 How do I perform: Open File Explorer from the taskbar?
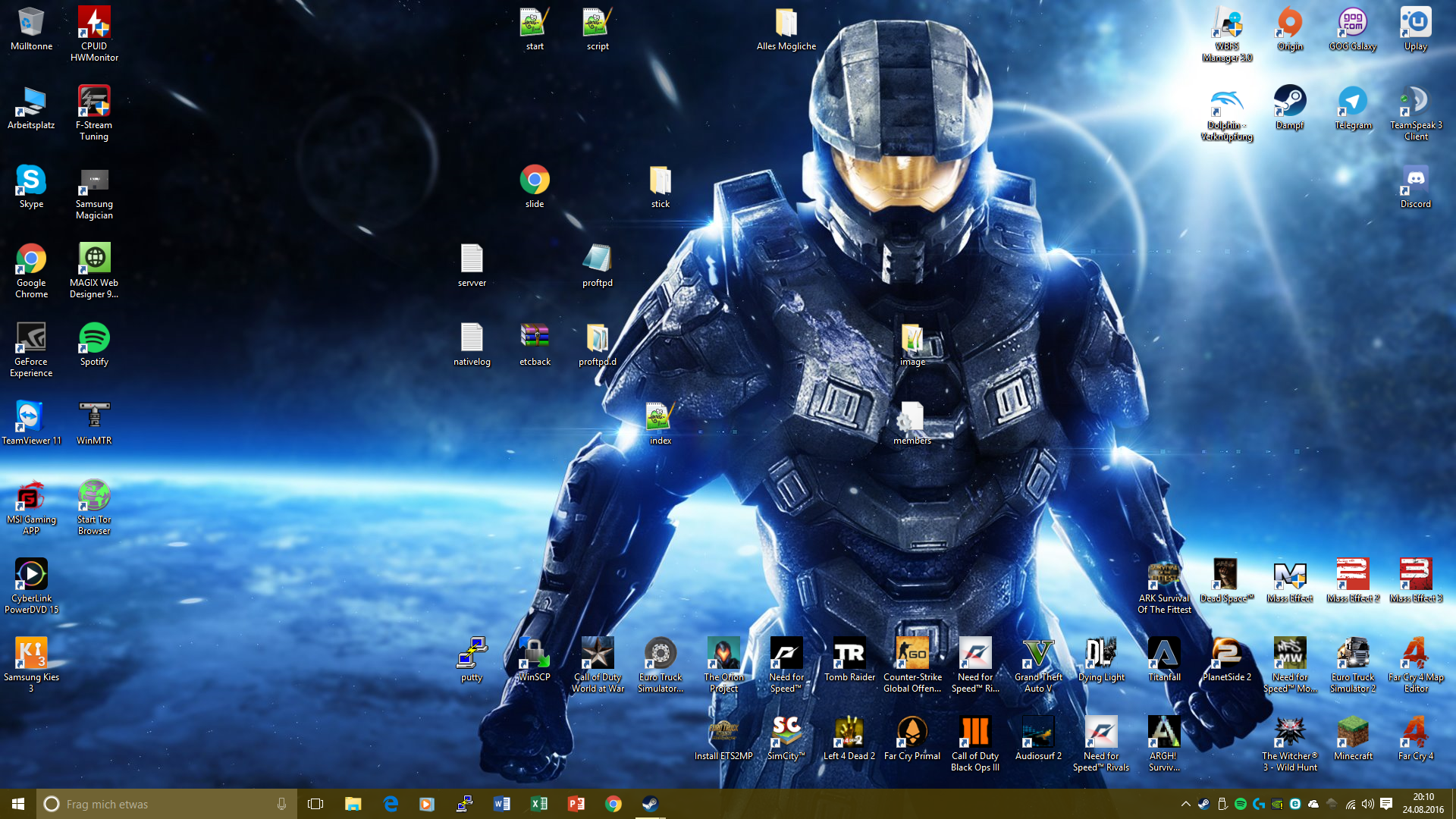coord(353,804)
